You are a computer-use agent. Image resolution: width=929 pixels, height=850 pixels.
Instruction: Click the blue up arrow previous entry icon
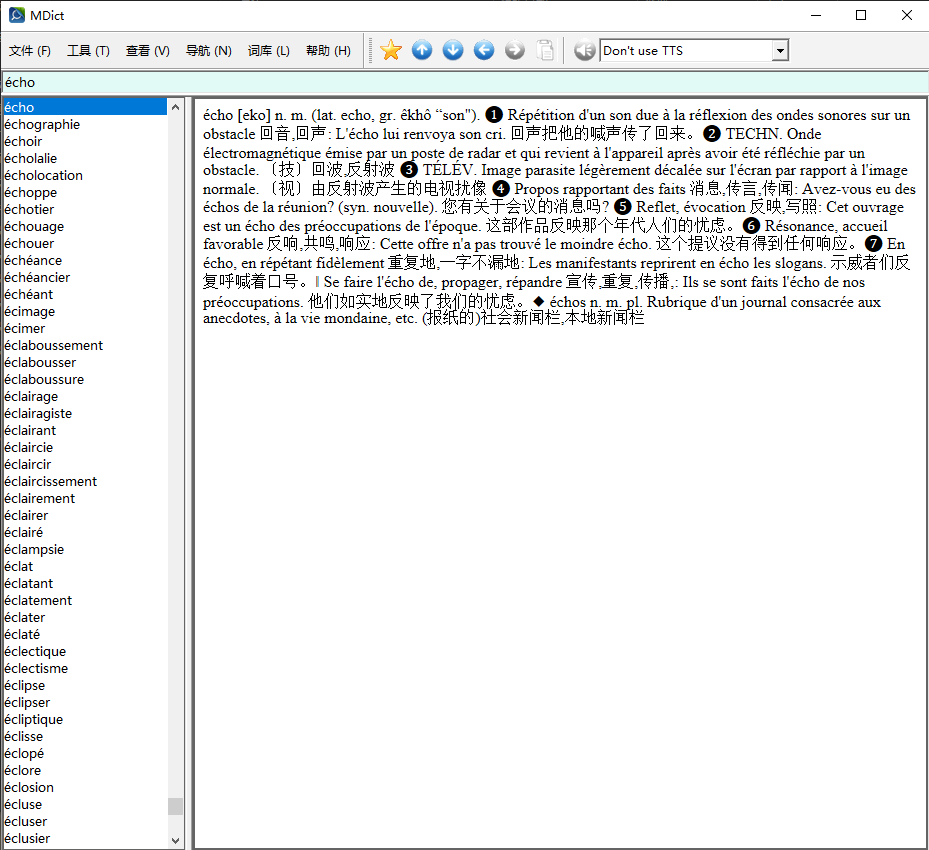pyautogui.click(x=422, y=50)
